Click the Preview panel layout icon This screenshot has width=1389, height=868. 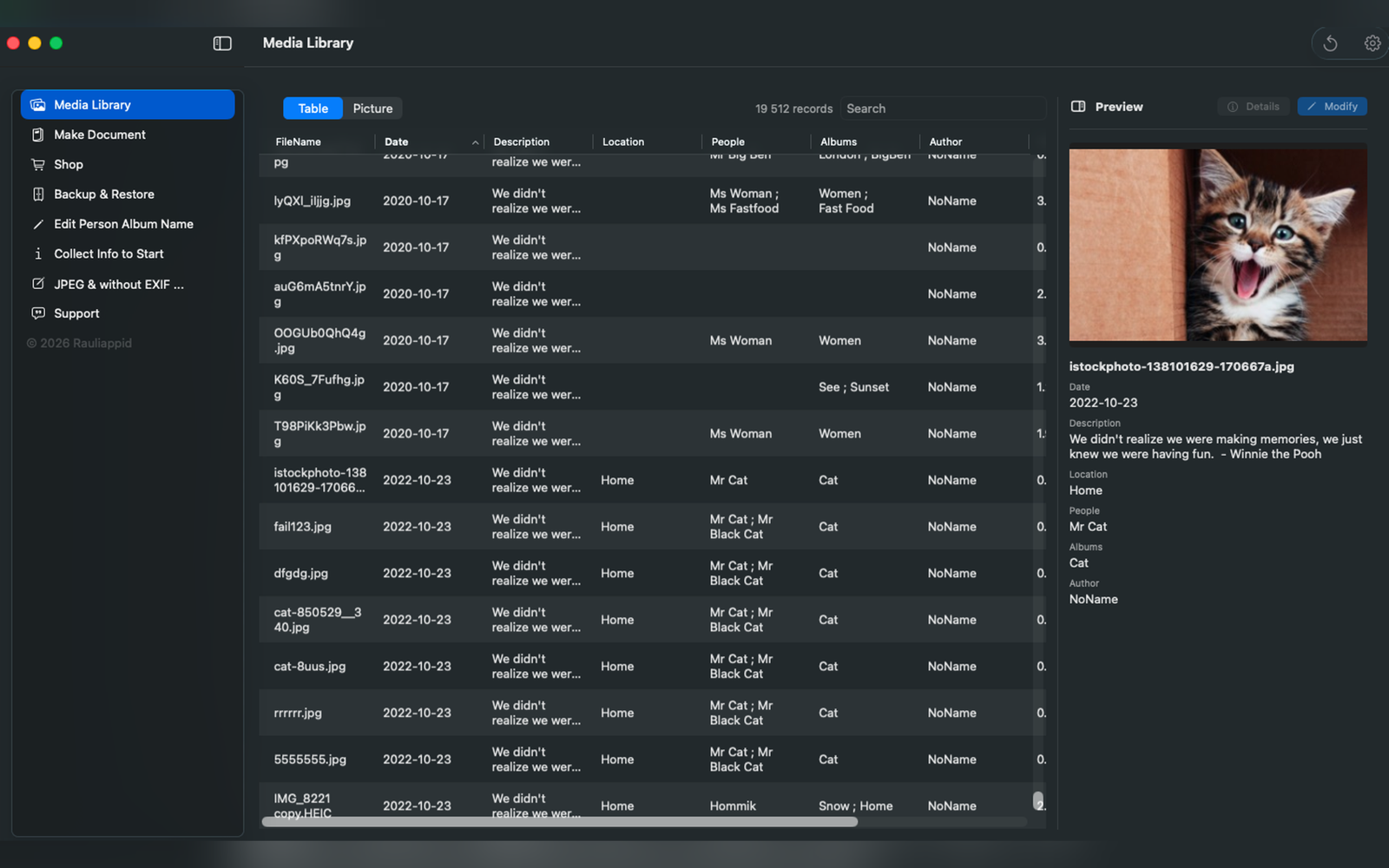click(x=1078, y=107)
